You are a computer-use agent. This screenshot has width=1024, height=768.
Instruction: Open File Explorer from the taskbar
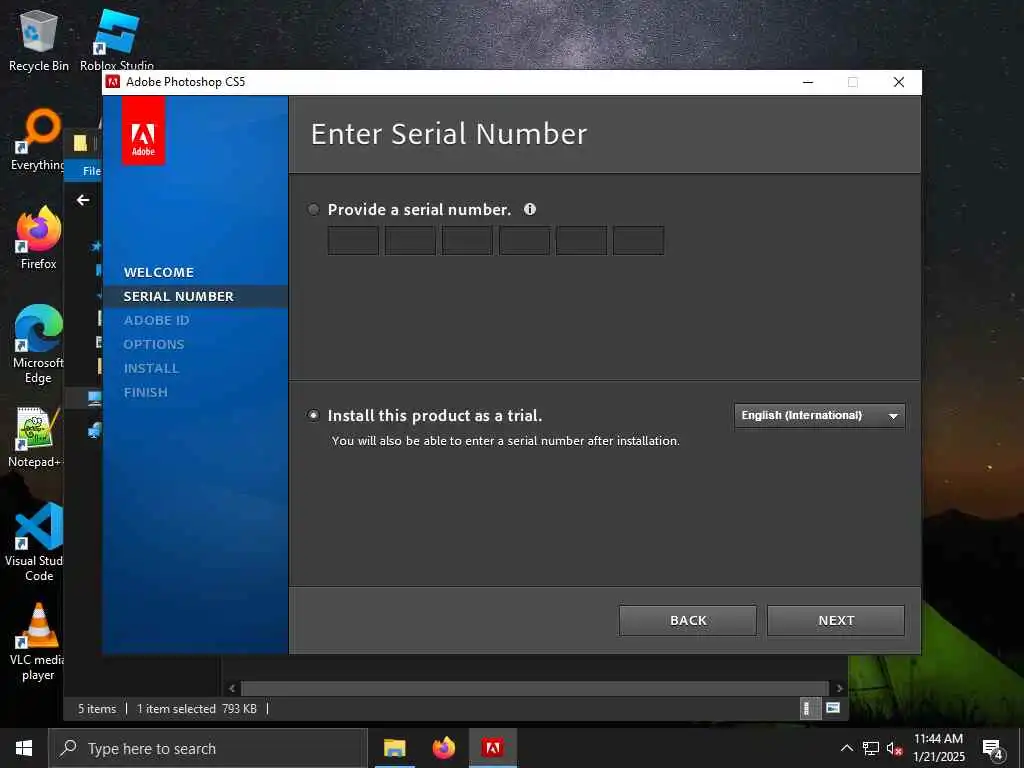pos(394,748)
